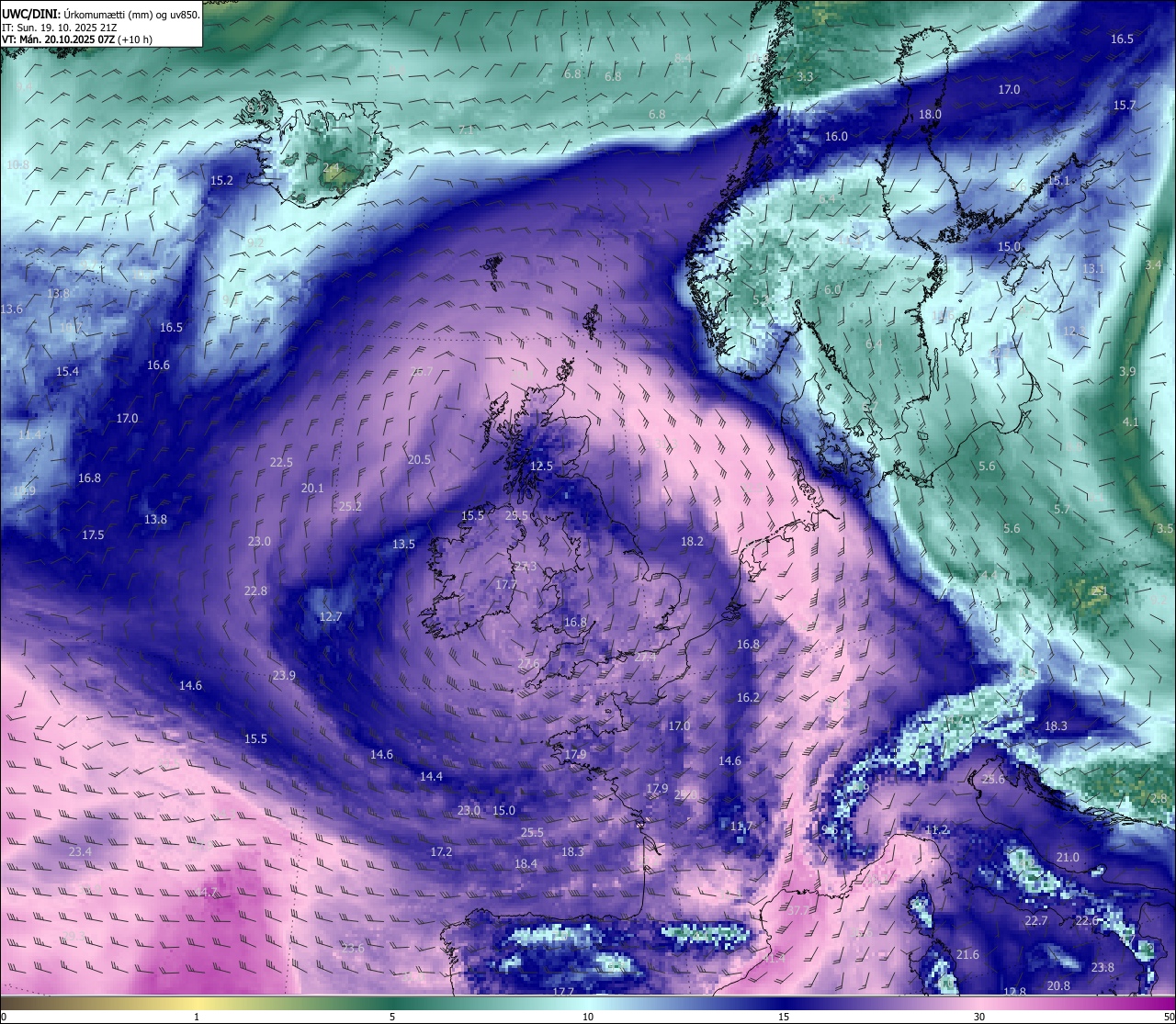Click the 13.5 value northwest of Ireland
Screen dimensions: 1176x1024
(x=403, y=545)
